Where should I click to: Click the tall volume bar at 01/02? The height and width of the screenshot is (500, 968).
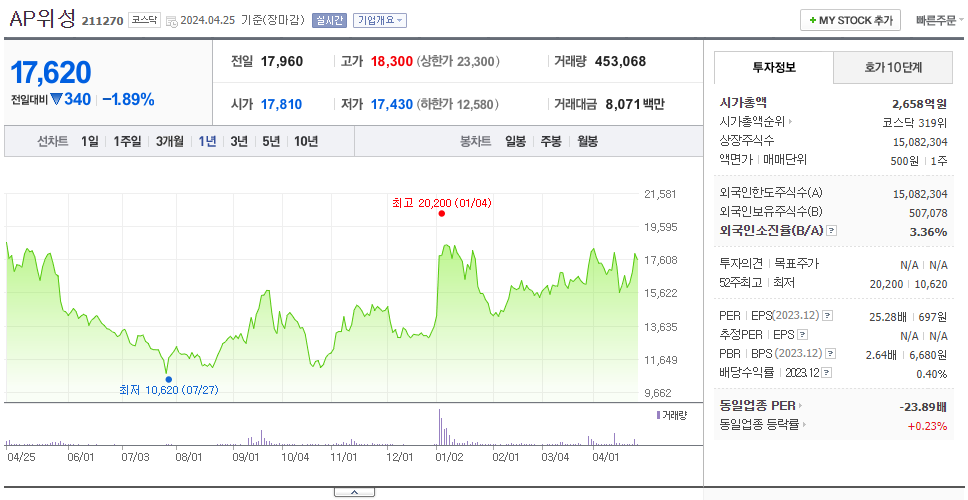click(x=439, y=427)
